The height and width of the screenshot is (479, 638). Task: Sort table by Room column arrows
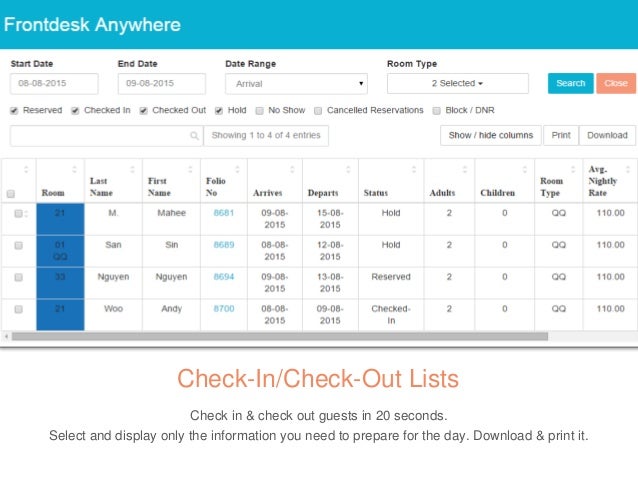[x=74, y=169]
